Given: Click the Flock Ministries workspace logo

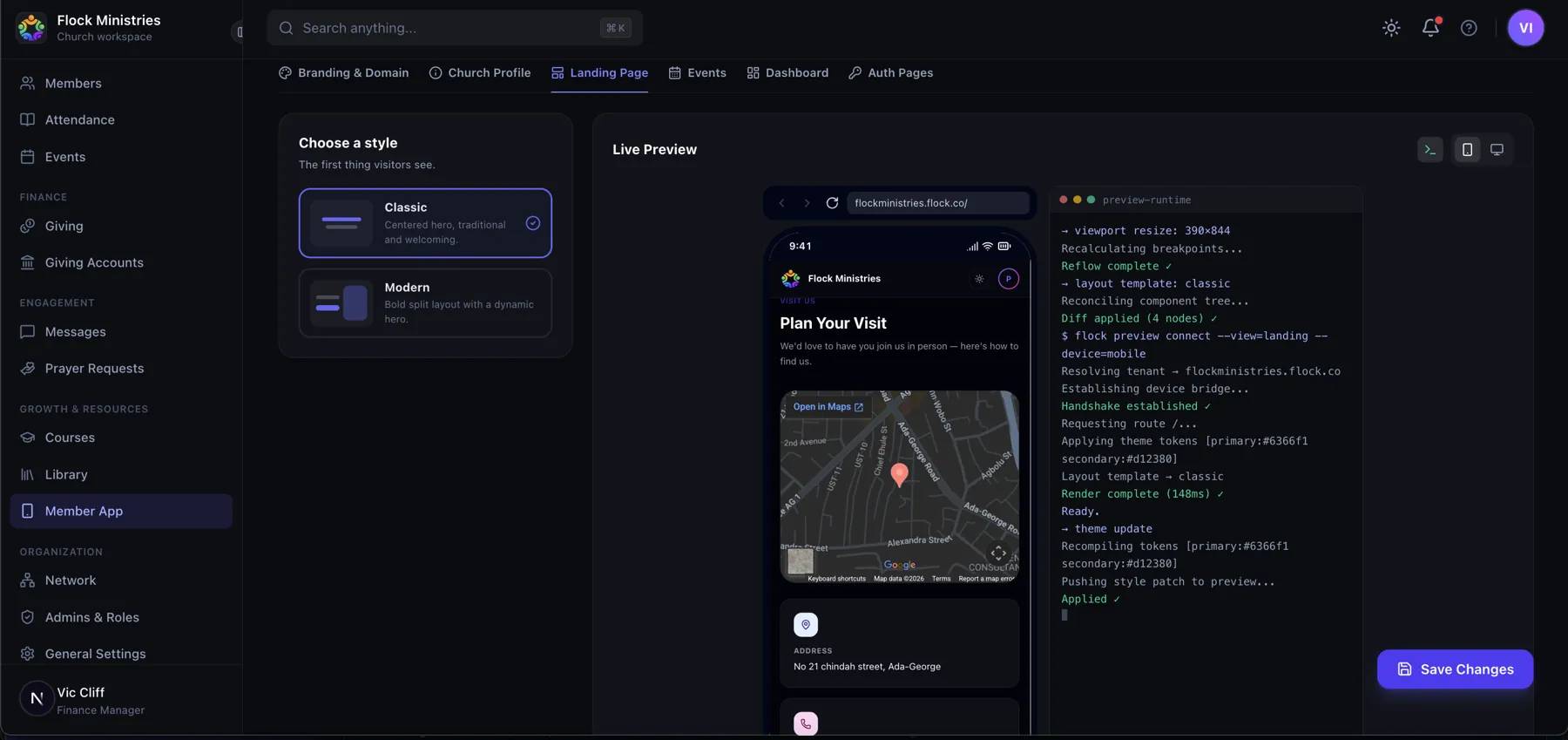Looking at the screenshot, I should coord(31,28).
